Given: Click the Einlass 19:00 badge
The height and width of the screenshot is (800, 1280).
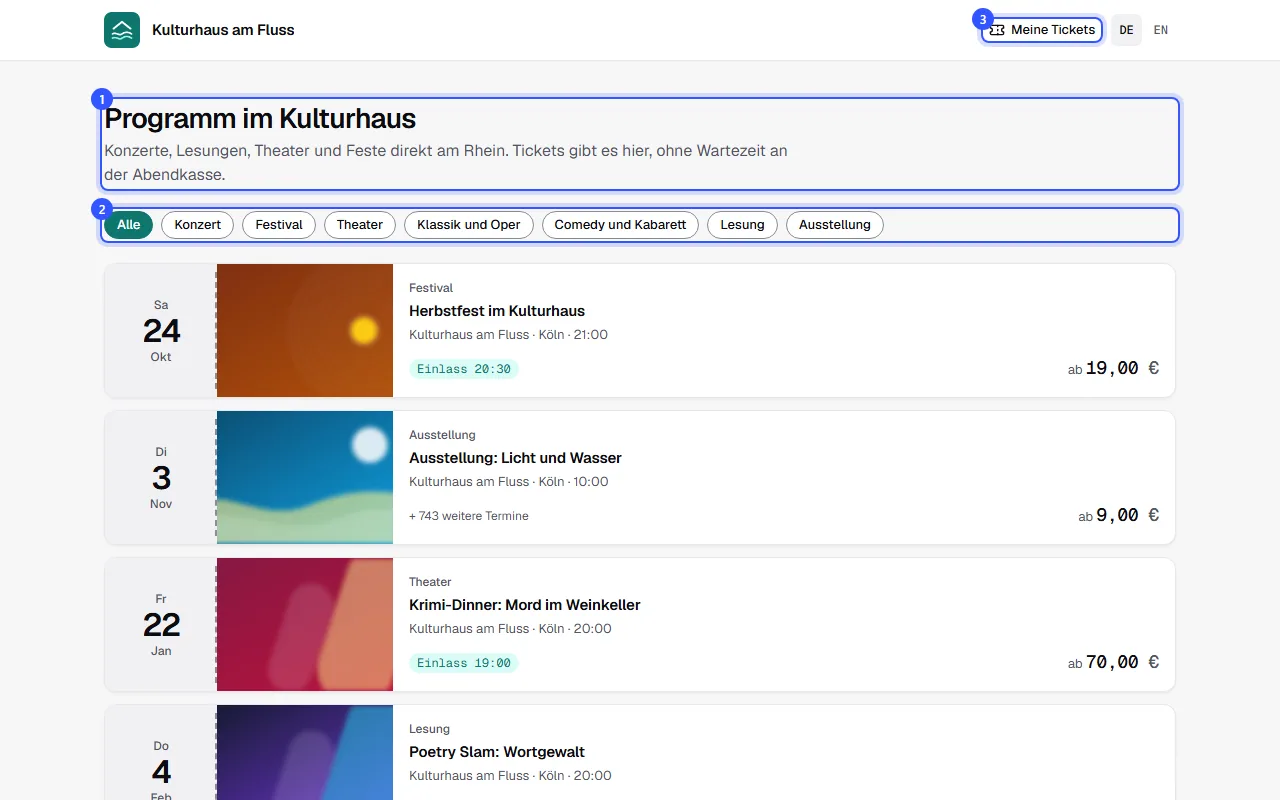Looking at the screenshot, I should [x=464, y=663].
